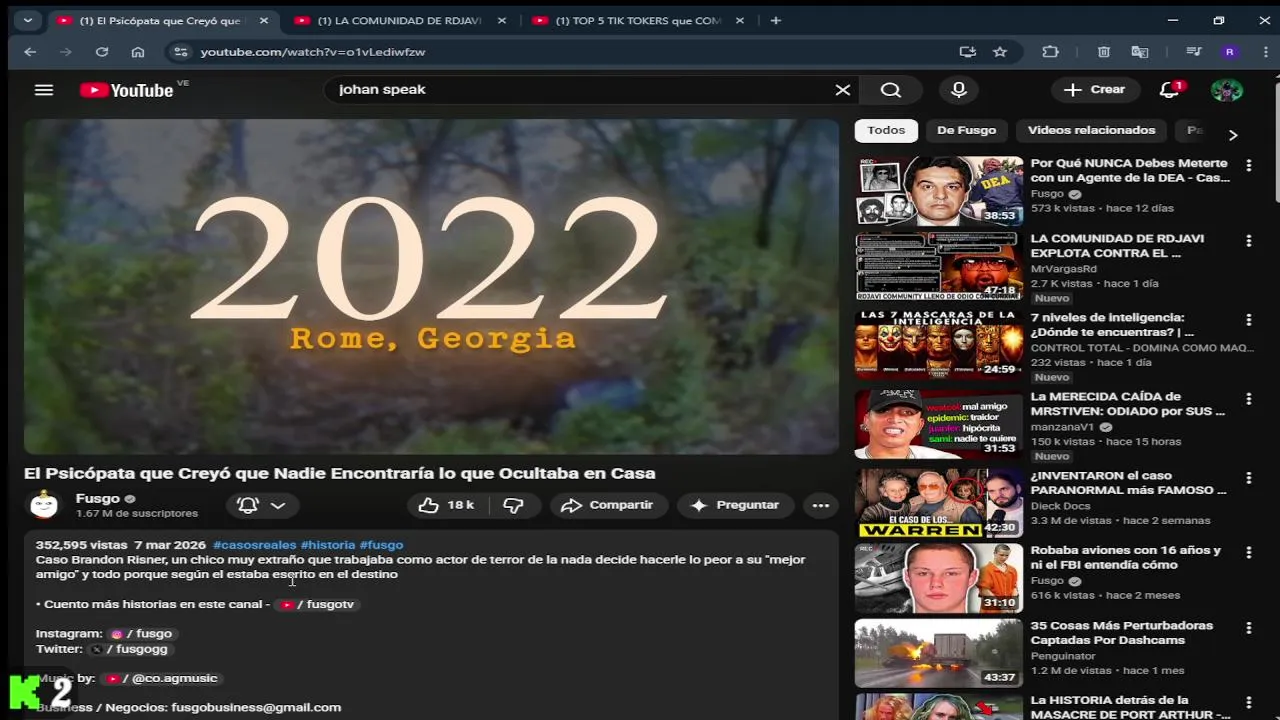Reload the page
This screenshot has height=720, width=1280.
click(x=102, y=51)
